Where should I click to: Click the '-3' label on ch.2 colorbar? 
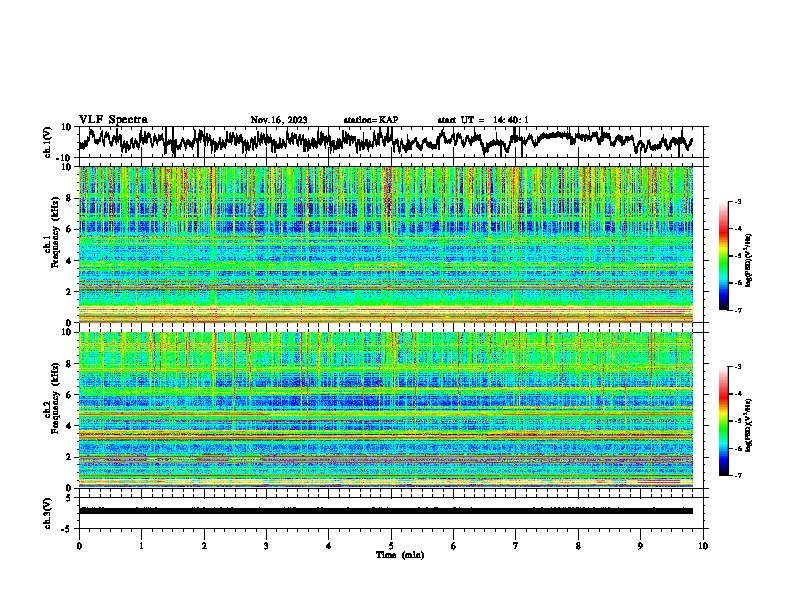pos(738,367)
